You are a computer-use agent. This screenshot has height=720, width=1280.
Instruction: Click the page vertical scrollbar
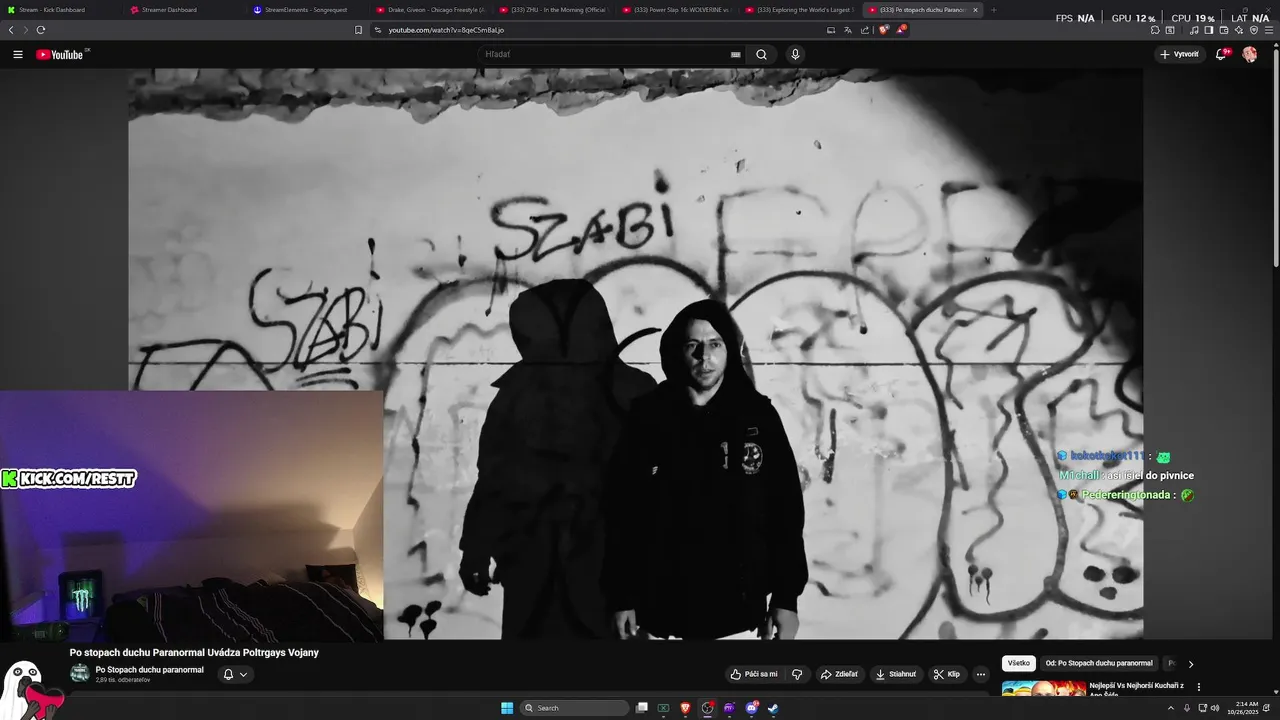1276,160
